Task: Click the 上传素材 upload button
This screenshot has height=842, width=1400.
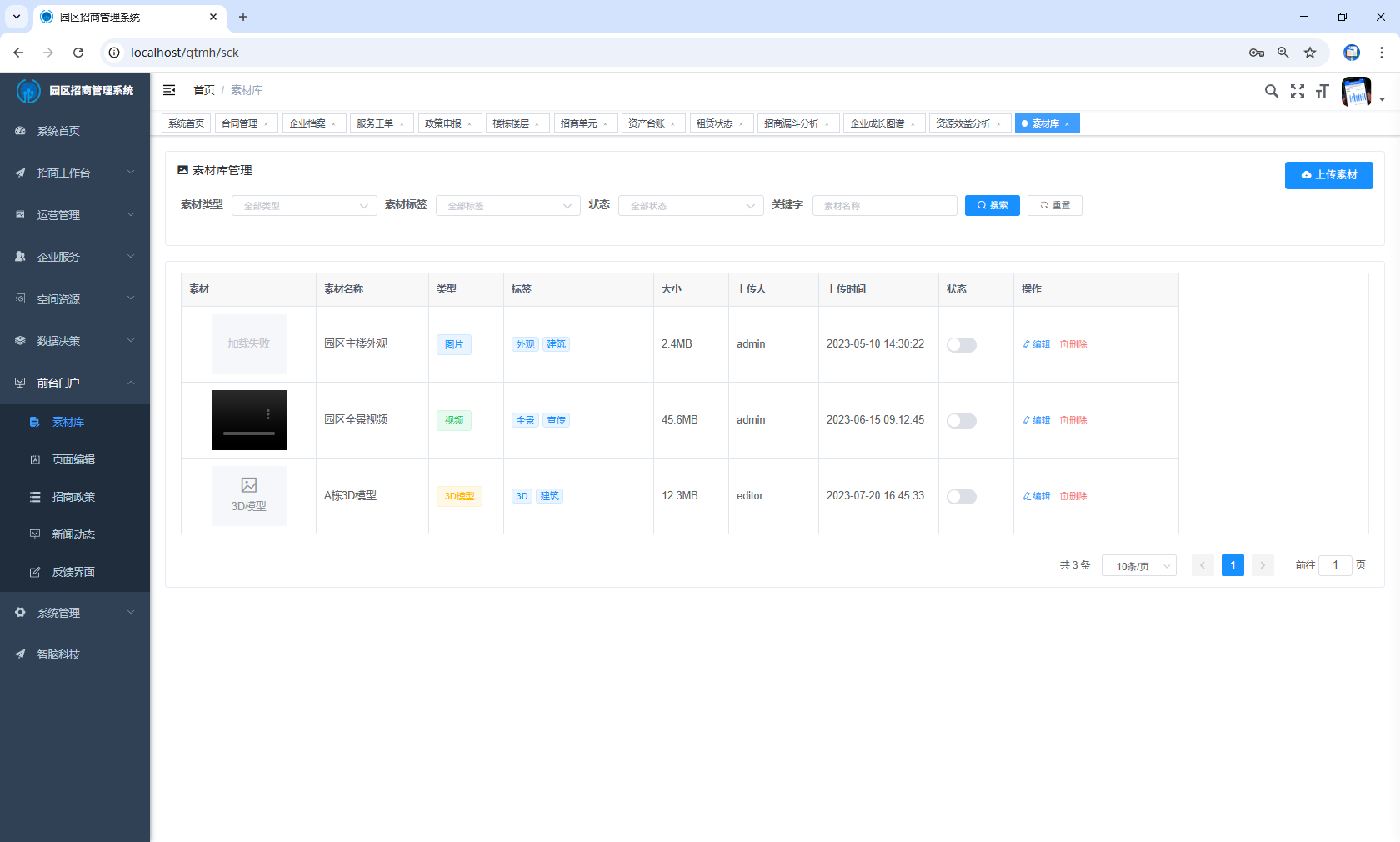Action: tap(1328, 175)
